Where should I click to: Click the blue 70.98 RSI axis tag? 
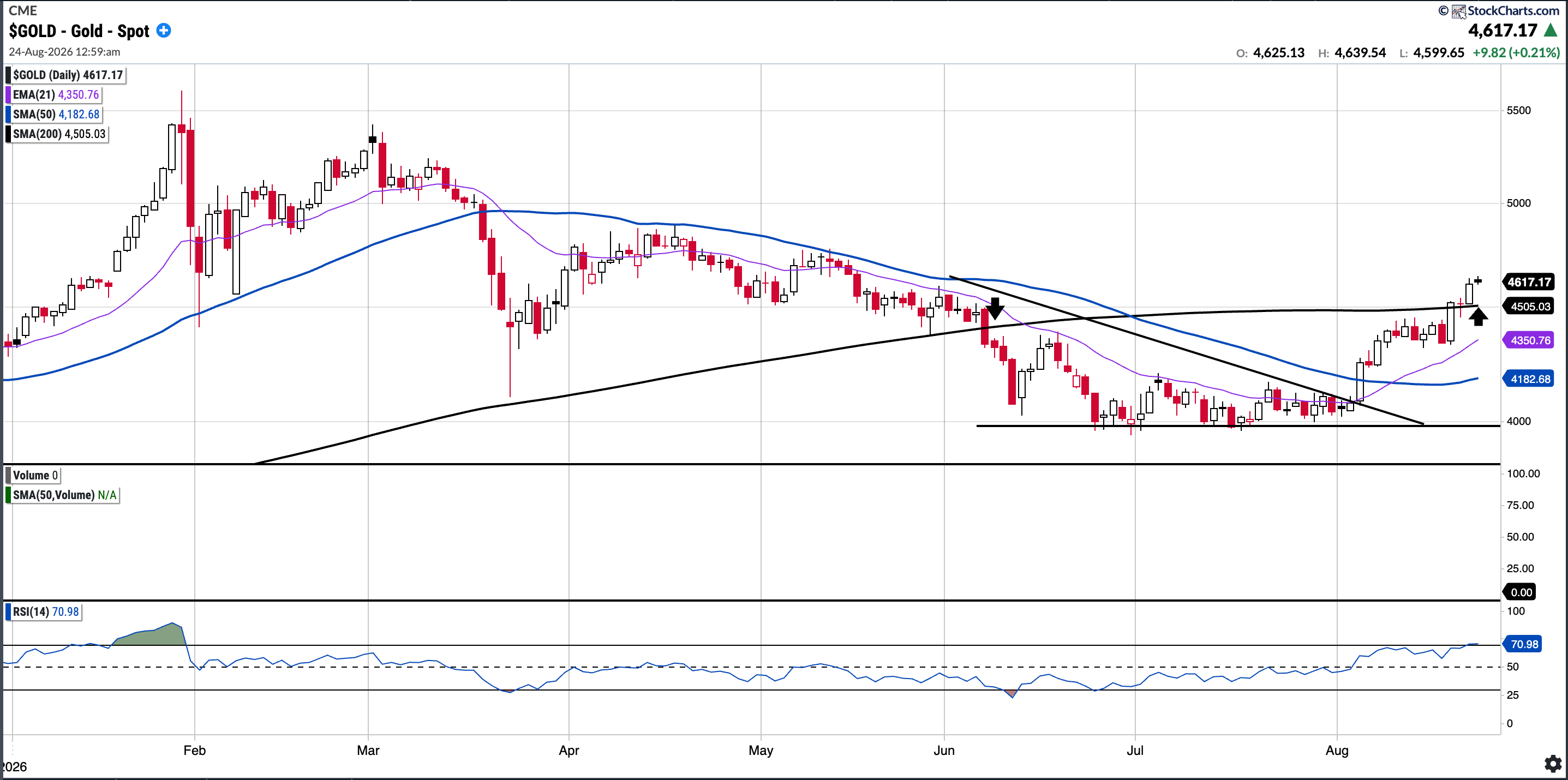pyautogui.click(x=1522, y=644)
